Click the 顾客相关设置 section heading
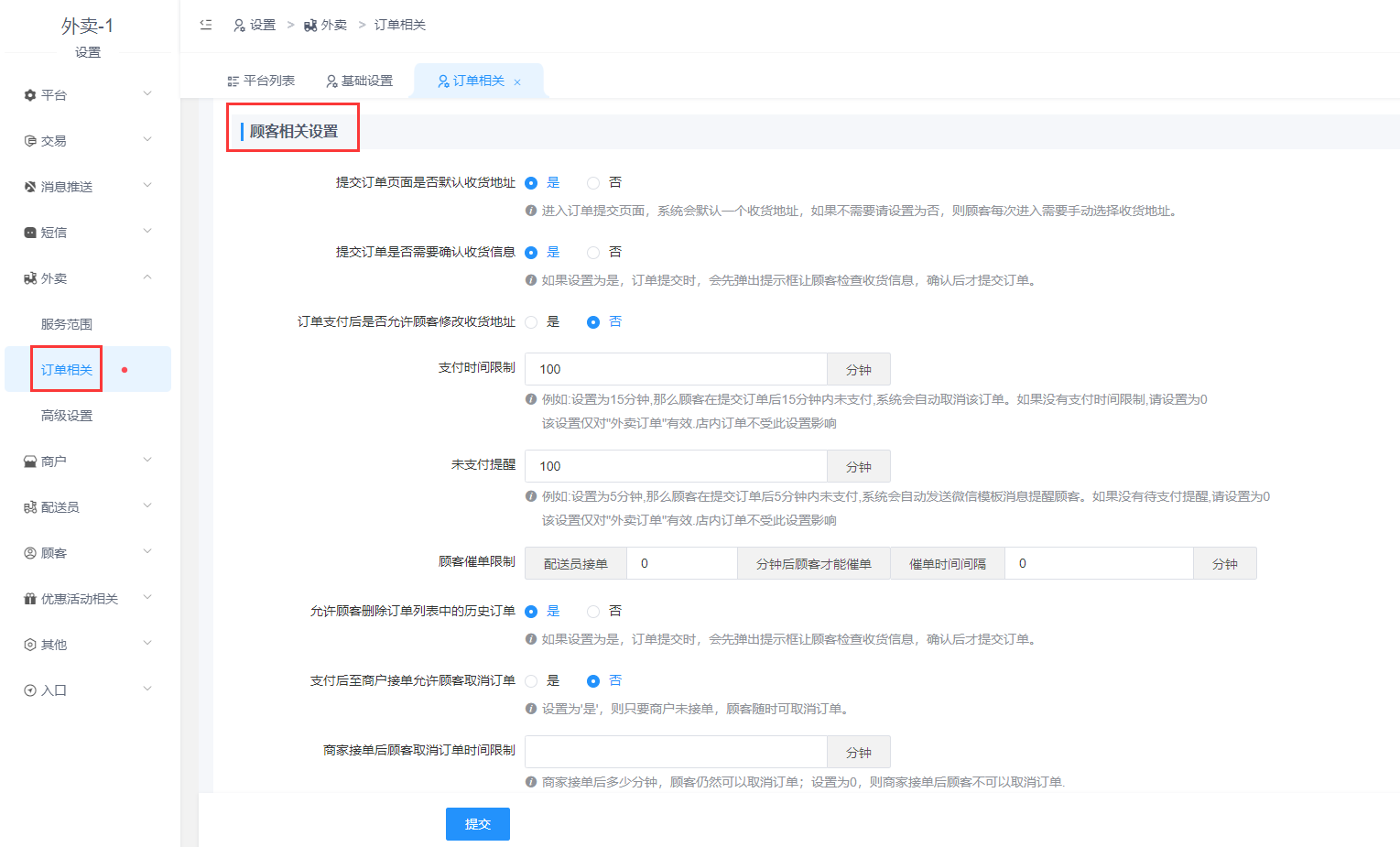The width and height of the screenshot is (1400, 847). [294, 132]
